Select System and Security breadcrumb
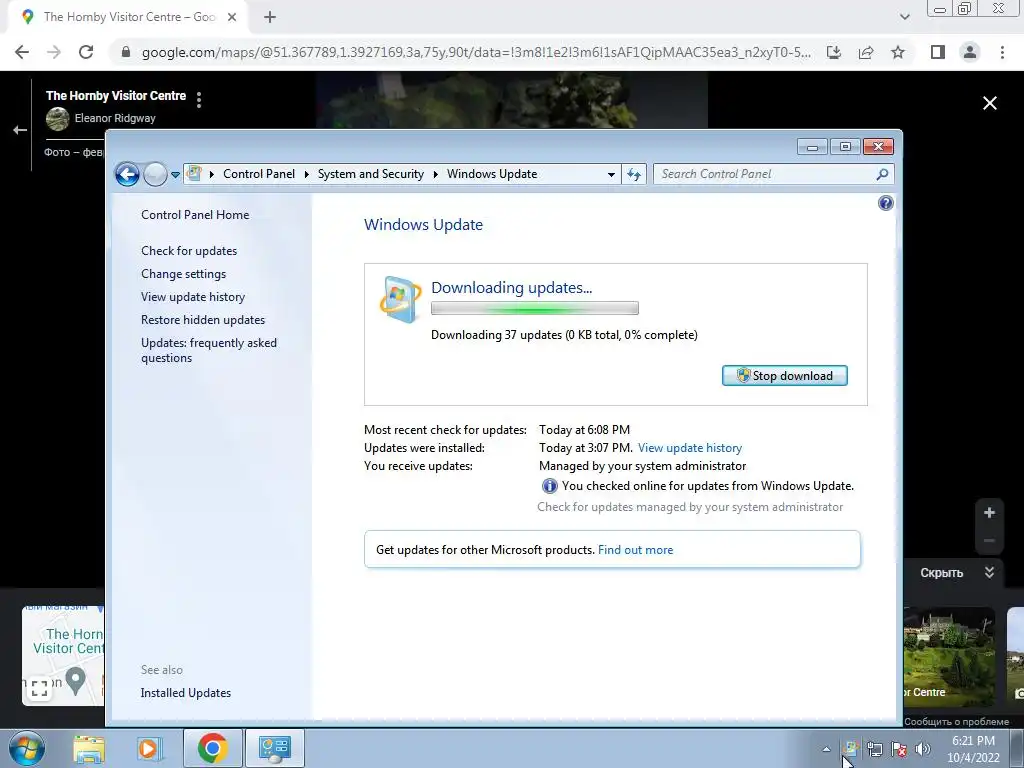 (x=370, y=174)
